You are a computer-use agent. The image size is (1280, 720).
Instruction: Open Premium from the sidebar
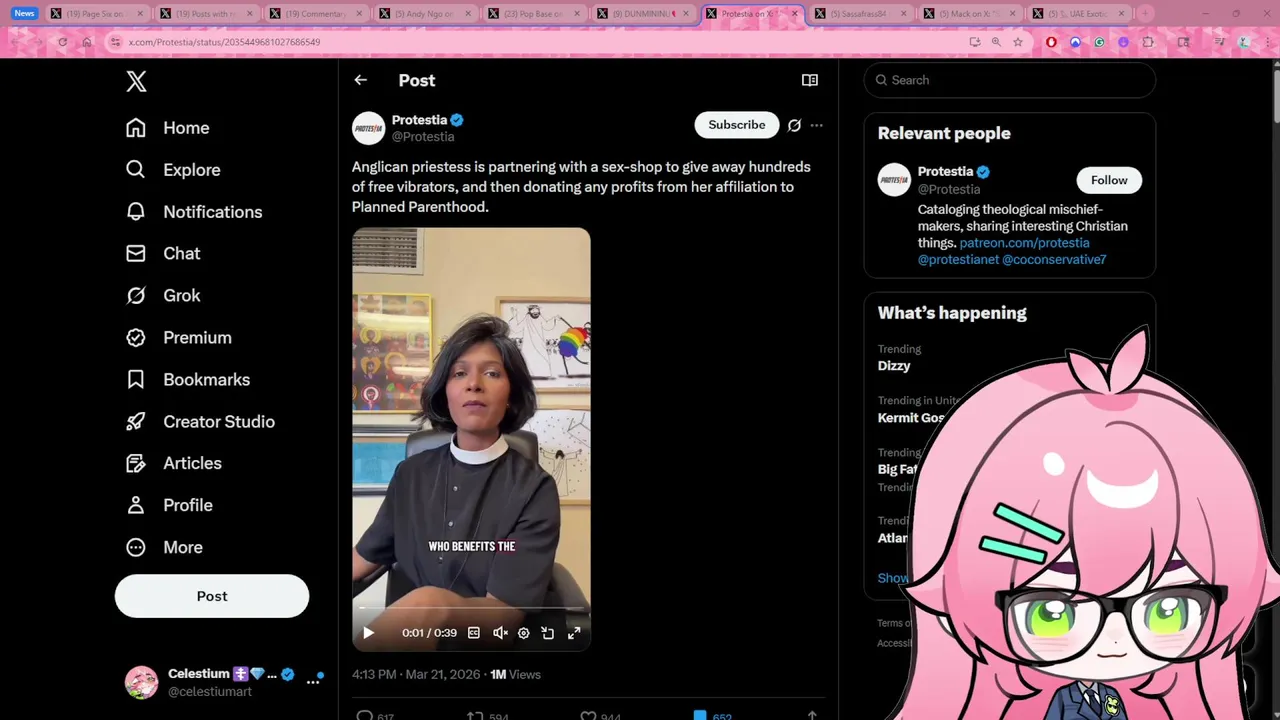tap(179, 338)
